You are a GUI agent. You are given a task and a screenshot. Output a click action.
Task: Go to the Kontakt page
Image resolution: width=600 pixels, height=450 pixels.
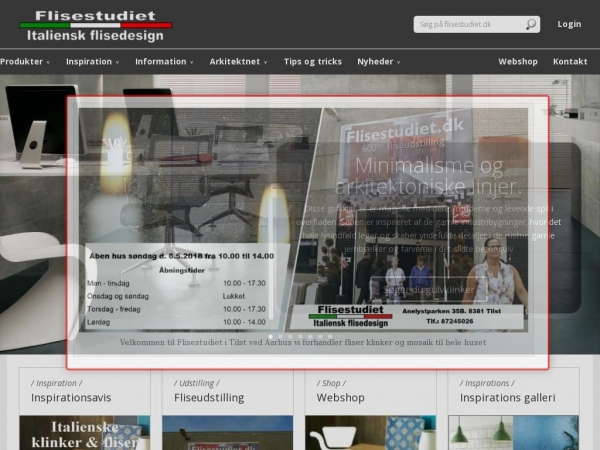570,62
